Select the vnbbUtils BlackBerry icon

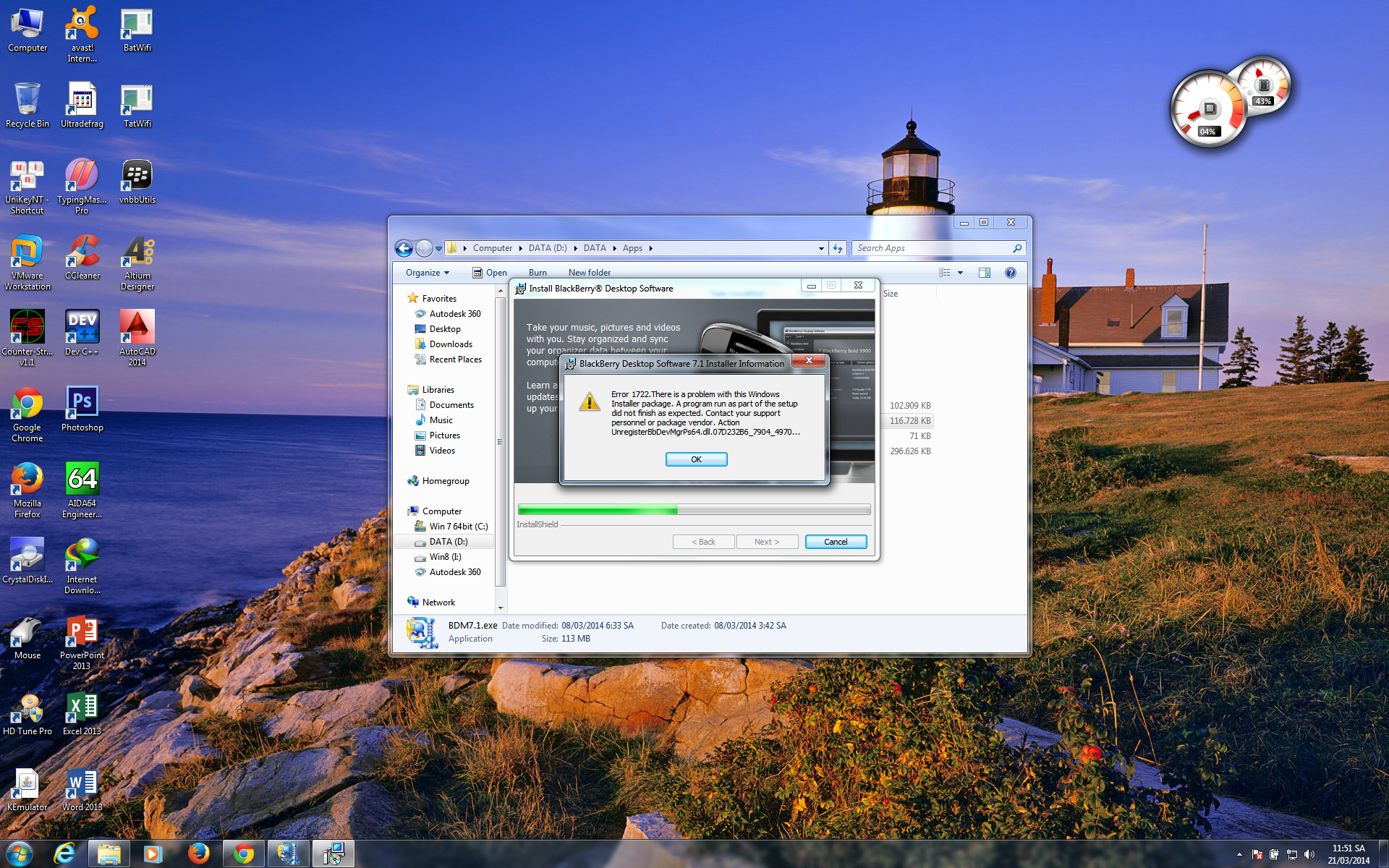coord(137,182)
